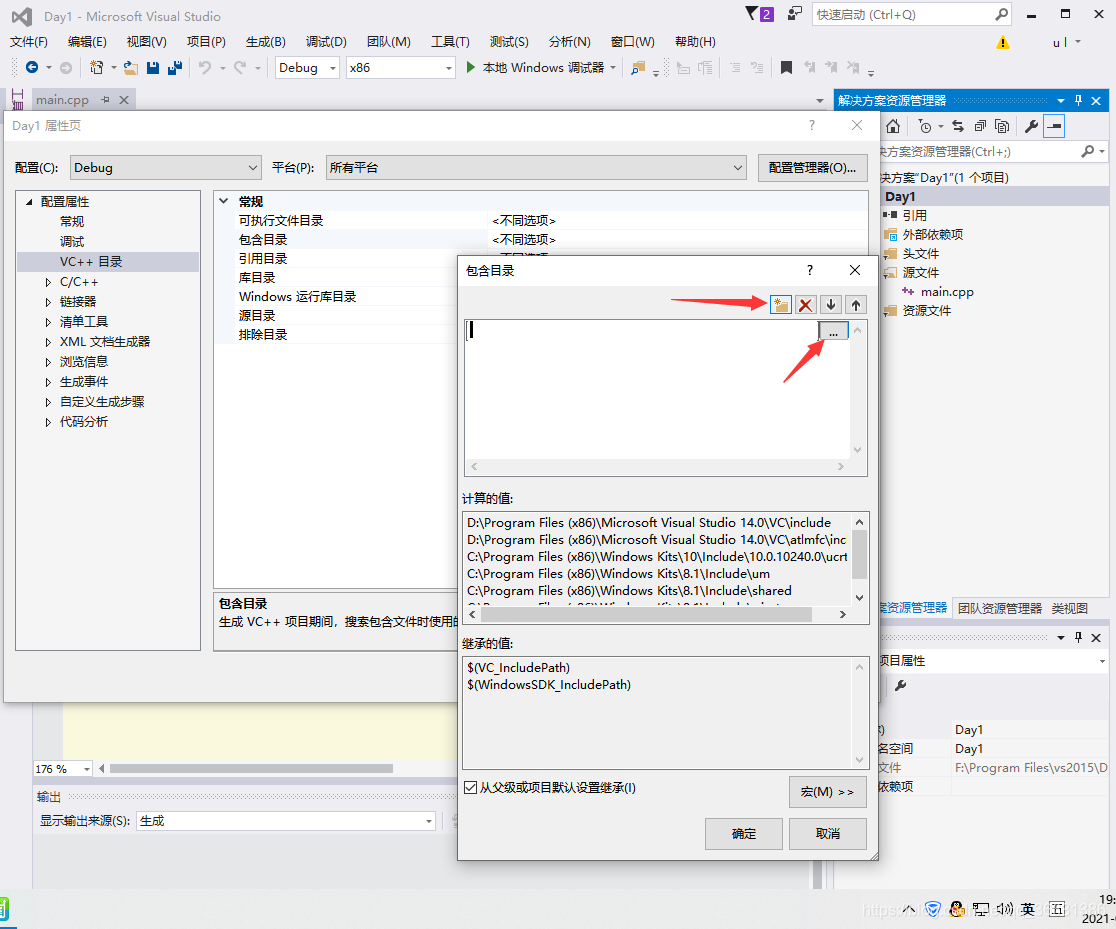Pin the Solution Explorer panel with its pushpin

[1078, 100]
